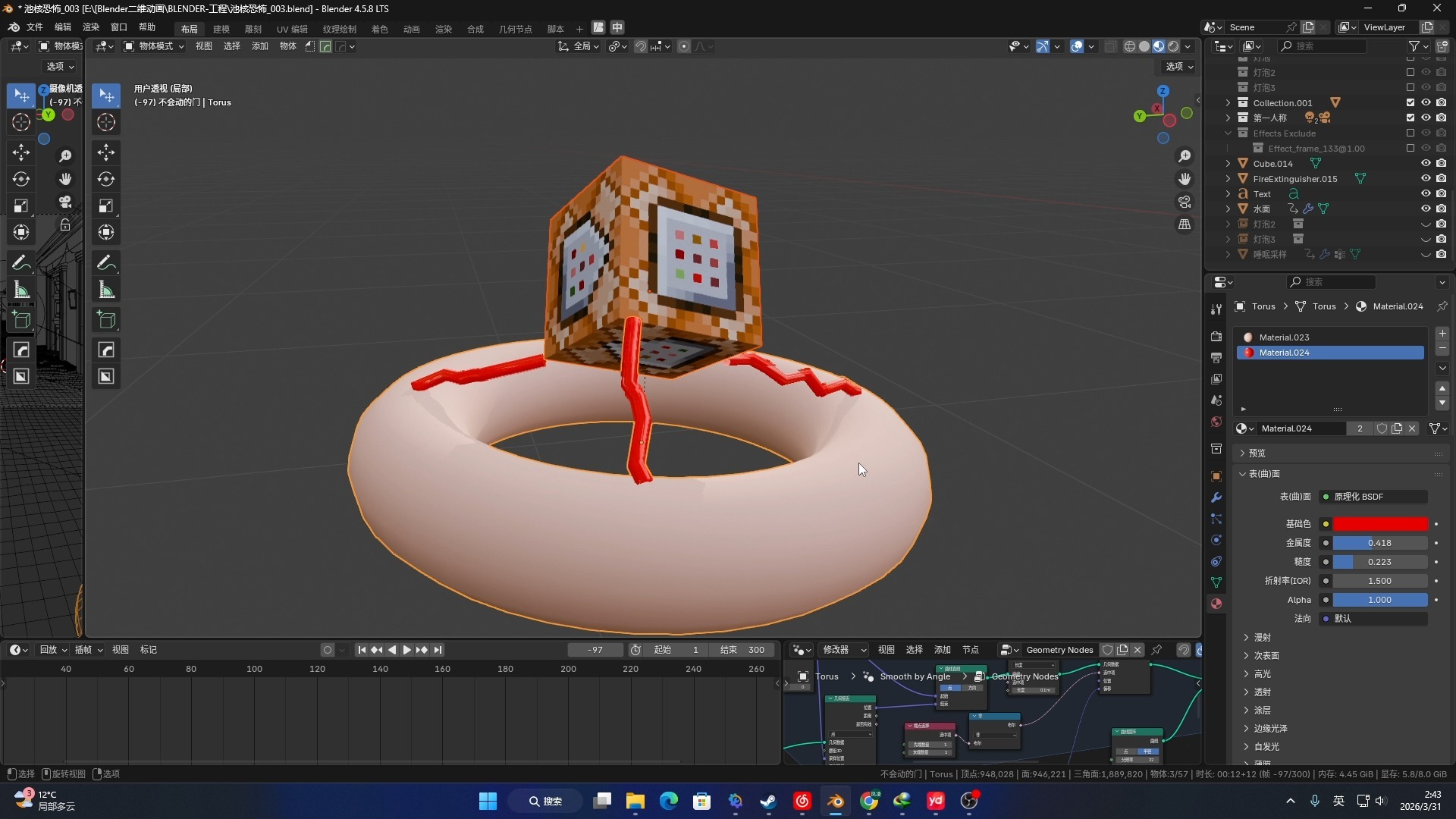The width and height of the screenshot is (1456, 819).
Task: Select the Measure ruler tool
Action: (x=106, y=290)
